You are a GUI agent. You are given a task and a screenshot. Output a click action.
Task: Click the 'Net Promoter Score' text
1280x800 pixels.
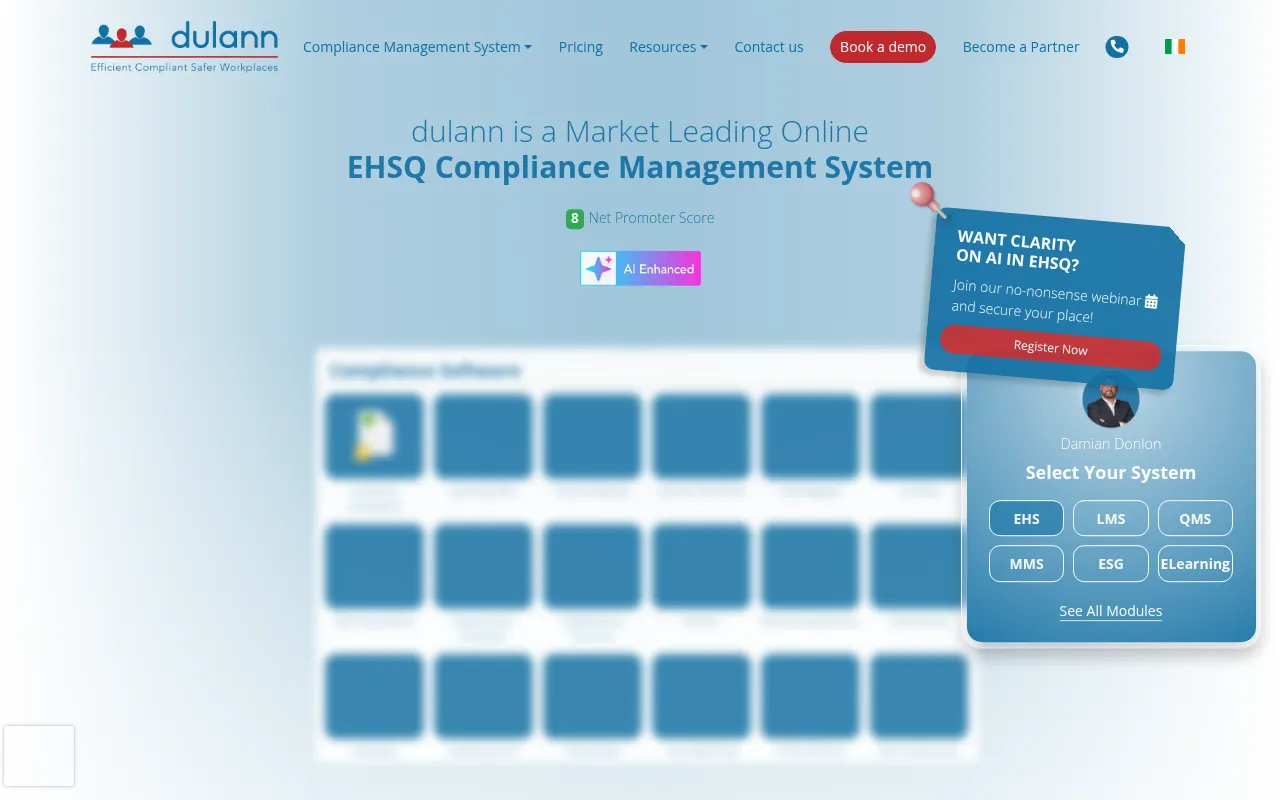[x=651, y=218]
